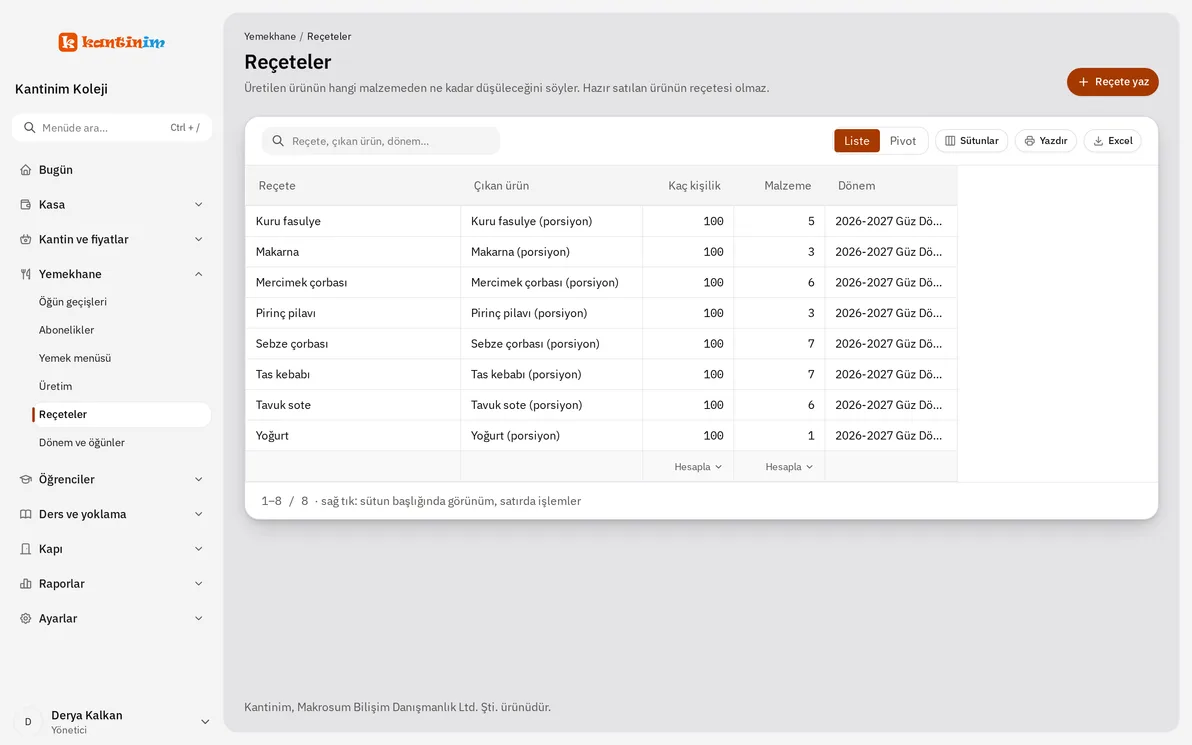The height and width of the screenshot is (745, 1192).
Task: Click the Öğrenciler graduation cap icon
Action: pyautogui.click(x=25, y=480)
